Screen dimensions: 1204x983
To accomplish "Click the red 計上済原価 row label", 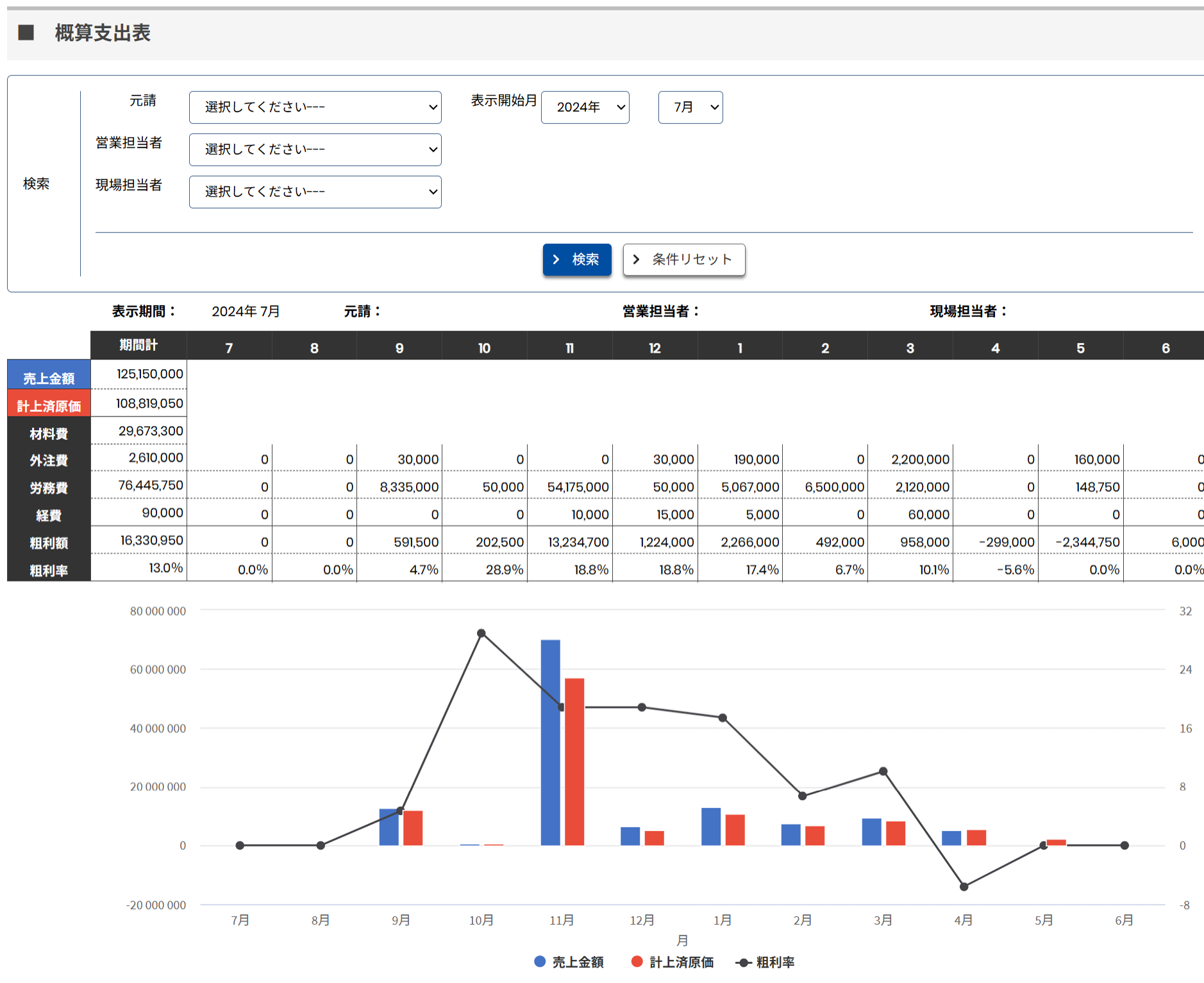I will [x=49, y=406].
